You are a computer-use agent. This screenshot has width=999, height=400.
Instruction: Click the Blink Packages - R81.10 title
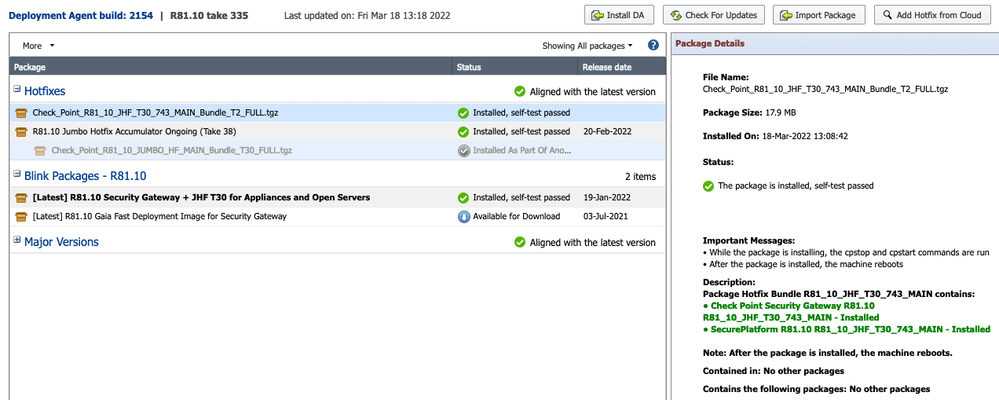point(86,176)
